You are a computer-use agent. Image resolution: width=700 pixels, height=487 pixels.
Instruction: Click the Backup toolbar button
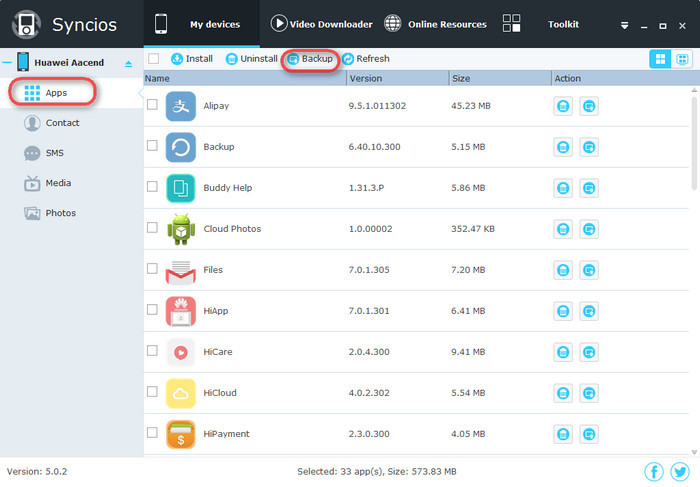310,59
